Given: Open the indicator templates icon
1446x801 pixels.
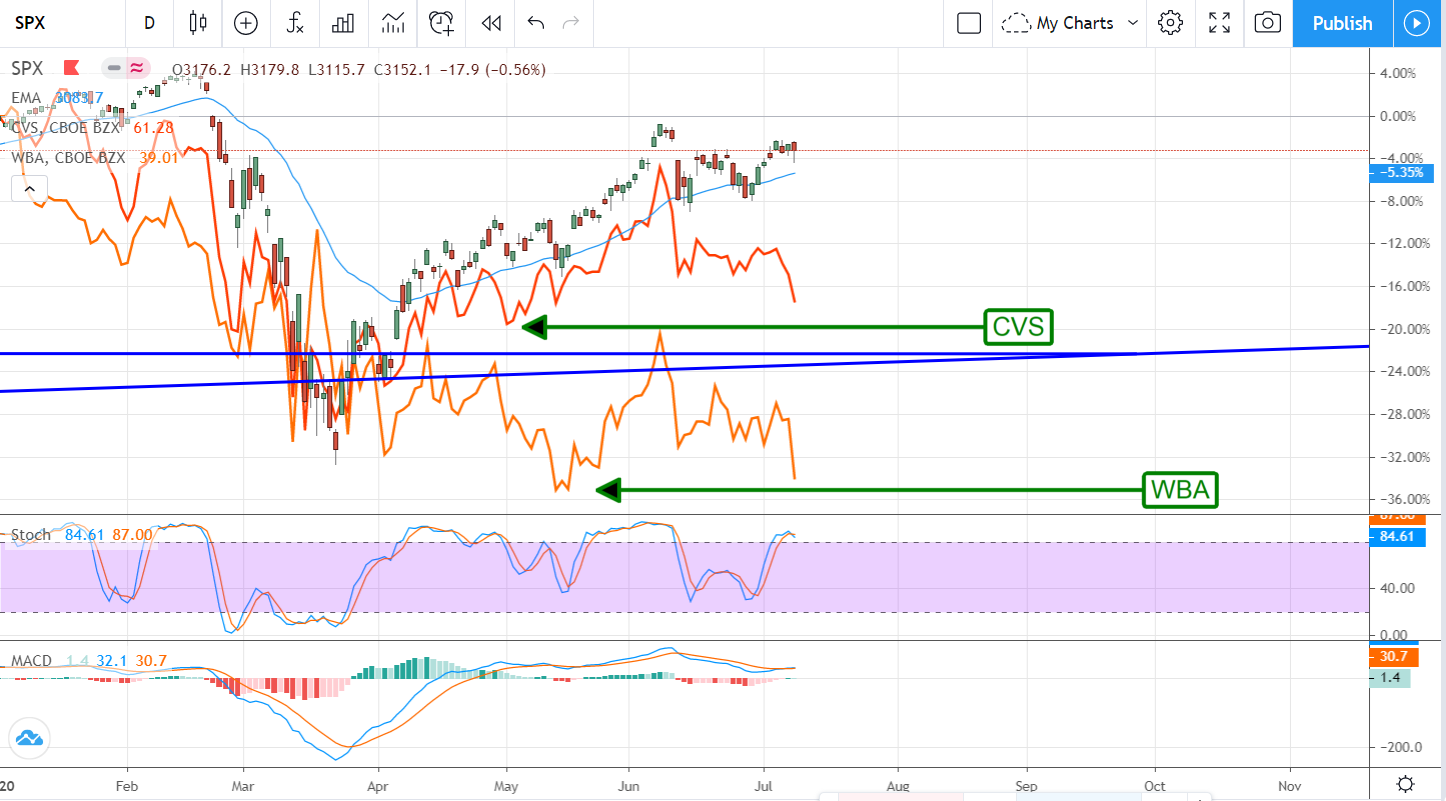Looking at the screenshot, I should (393, 23).
